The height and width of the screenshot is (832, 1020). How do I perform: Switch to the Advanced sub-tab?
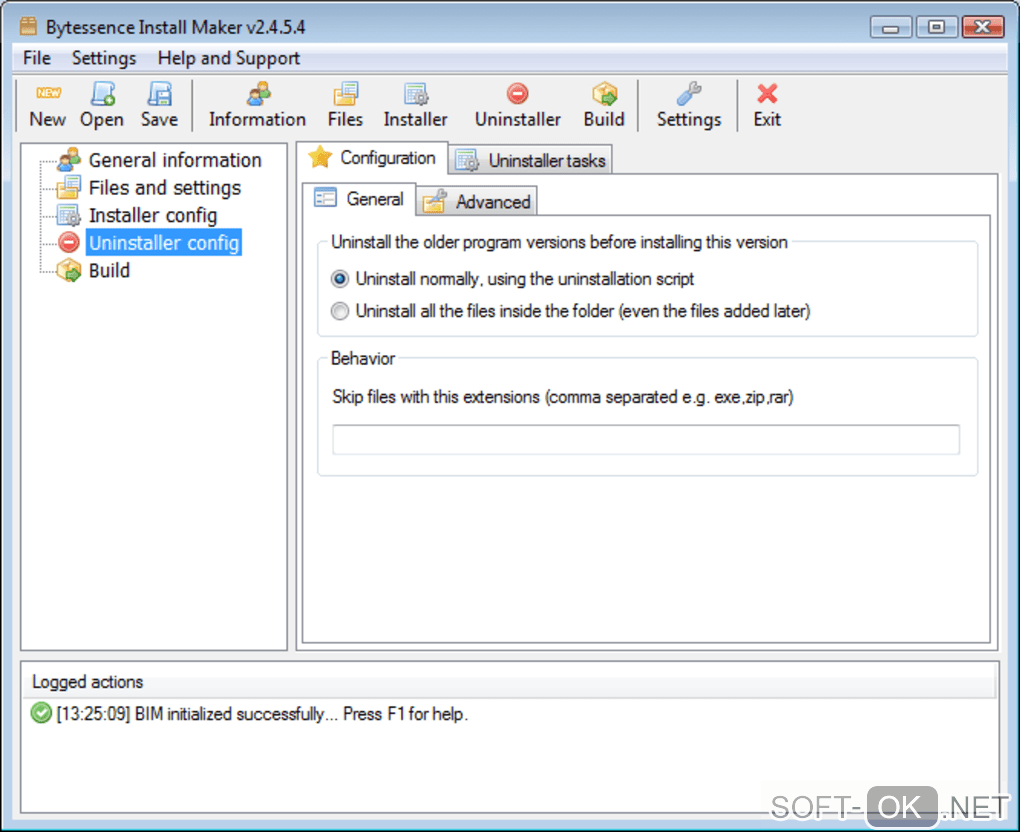[477, 201]
